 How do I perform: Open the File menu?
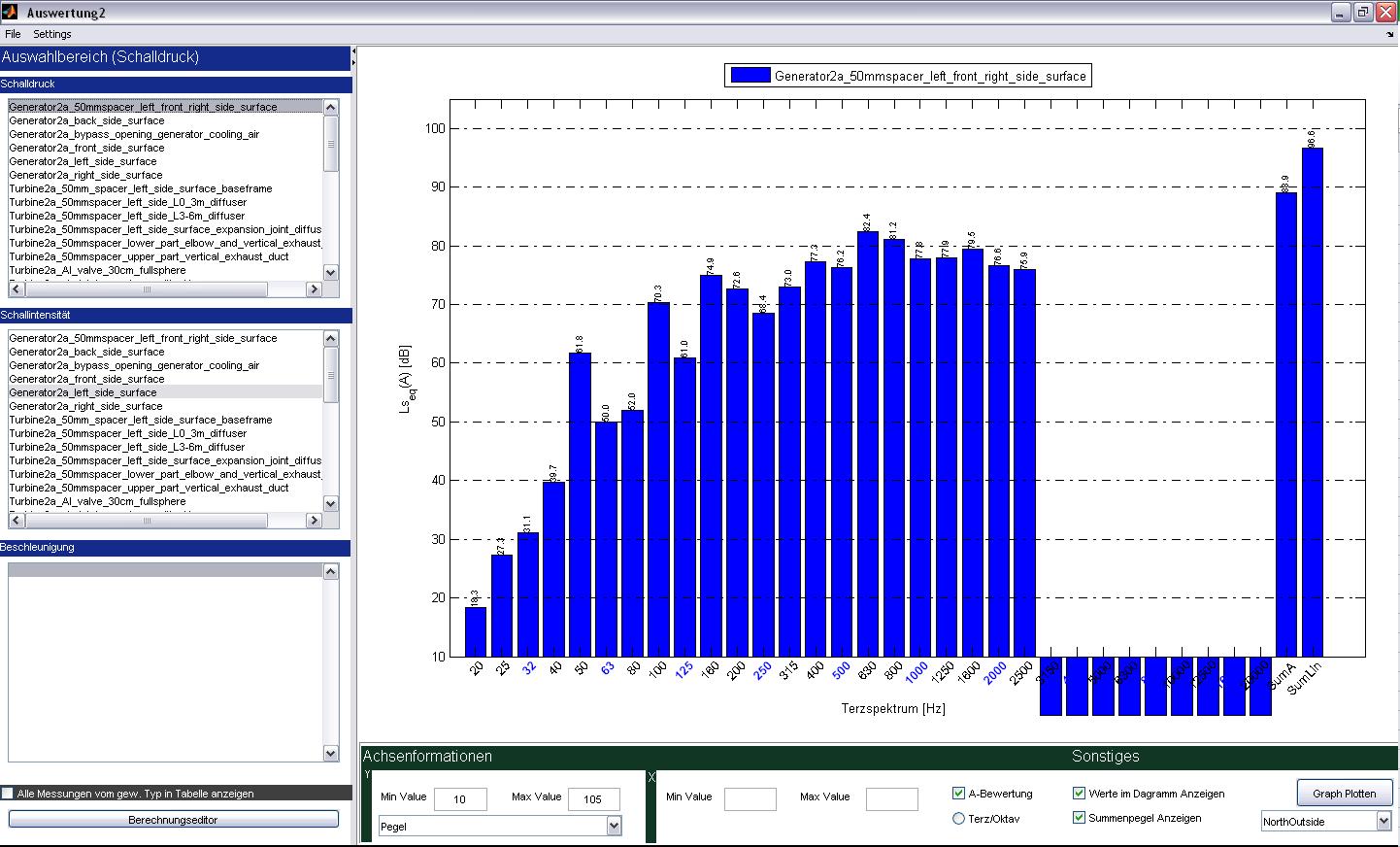point(13,34)
